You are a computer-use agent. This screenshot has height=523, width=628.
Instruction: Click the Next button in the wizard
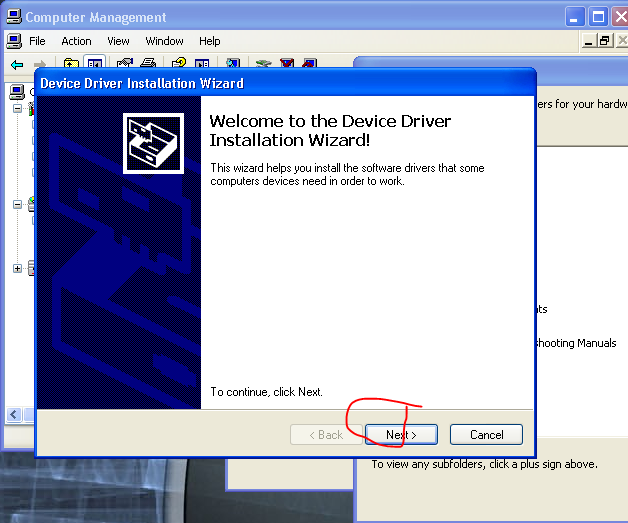point(401,434)
